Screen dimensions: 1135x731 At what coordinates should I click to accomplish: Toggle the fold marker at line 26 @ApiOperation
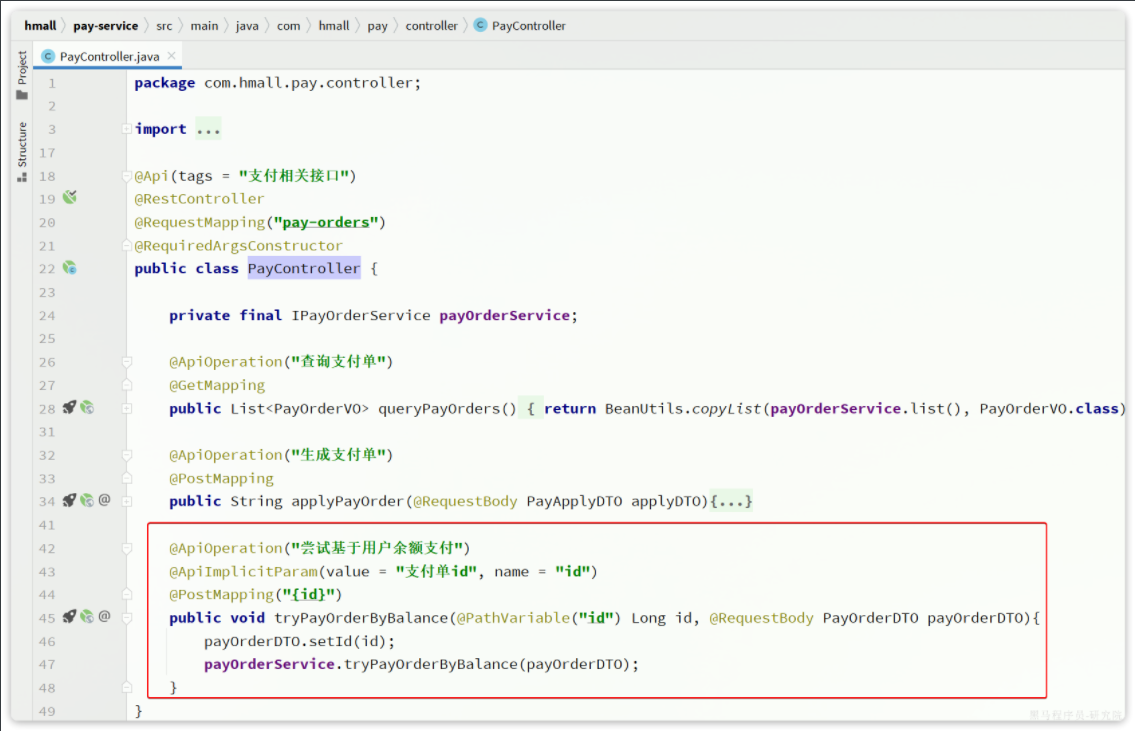coord(127,362)
